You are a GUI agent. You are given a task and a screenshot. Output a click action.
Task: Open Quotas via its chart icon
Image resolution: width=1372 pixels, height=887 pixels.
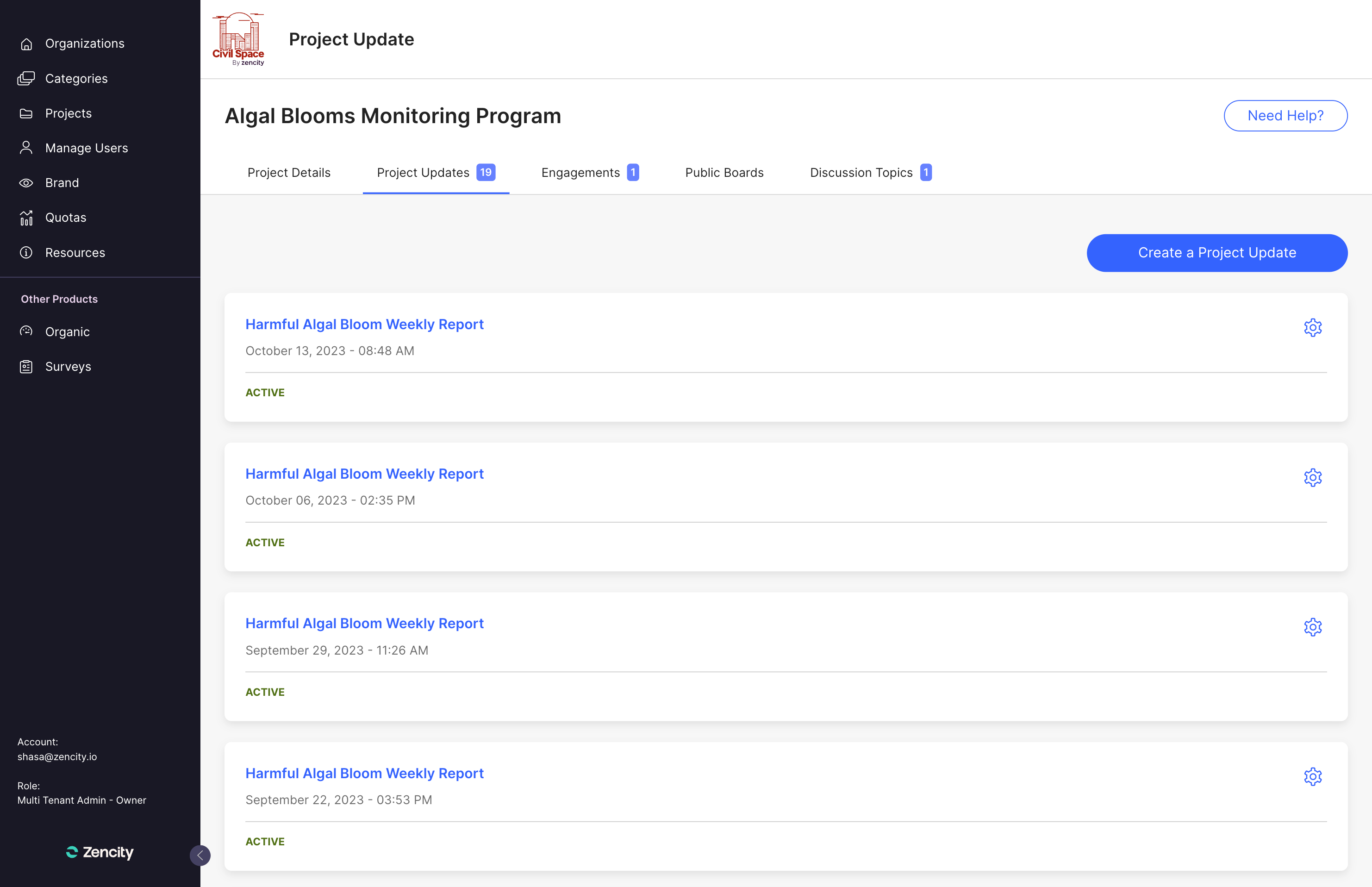[x=26, y=218]
